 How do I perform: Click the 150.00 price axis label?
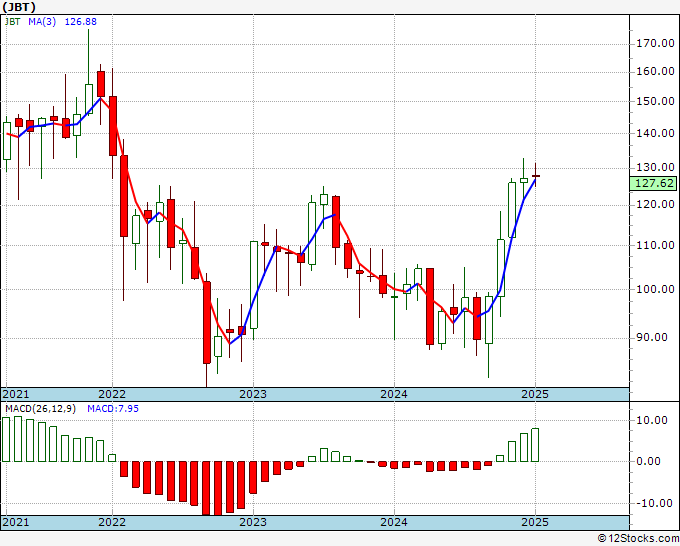click(655, 101)
